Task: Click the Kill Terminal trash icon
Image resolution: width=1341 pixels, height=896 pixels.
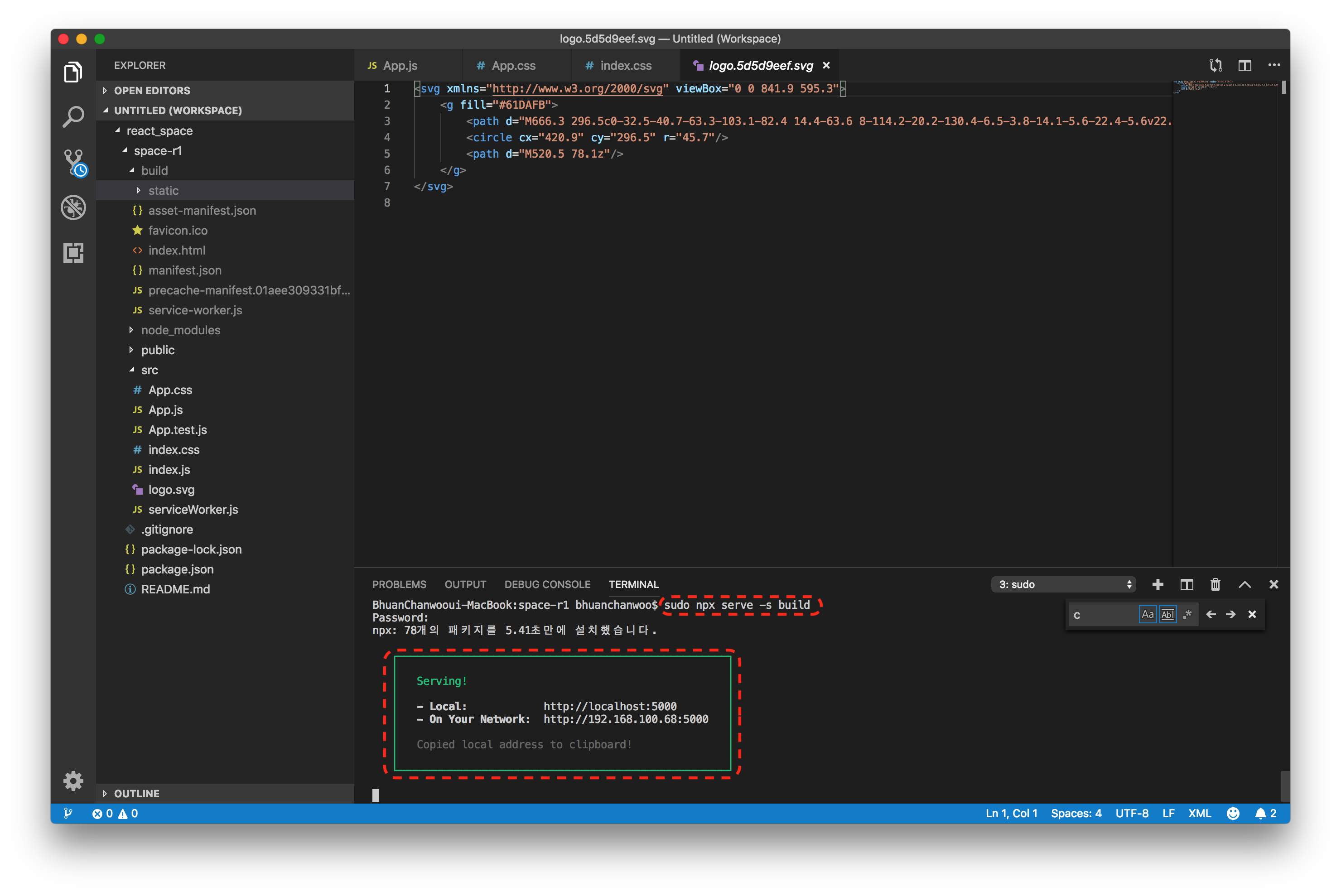Action: pos(1216,584)
